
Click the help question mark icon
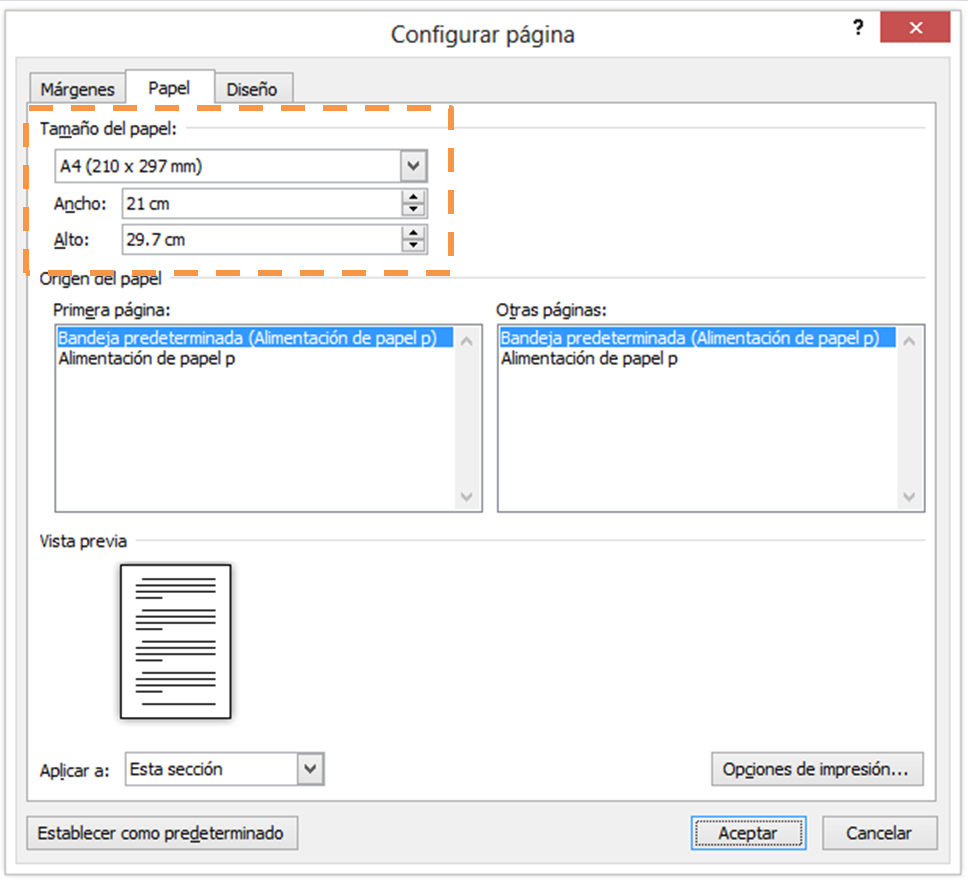pos(858,28)
